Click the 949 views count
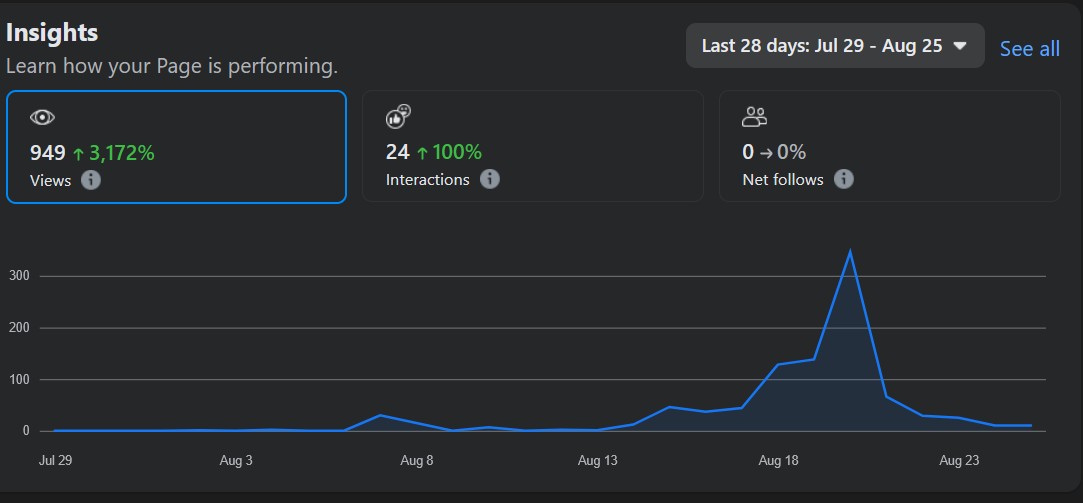The height and width of the screenshot is (503, 1083). [x=48, y=153]
